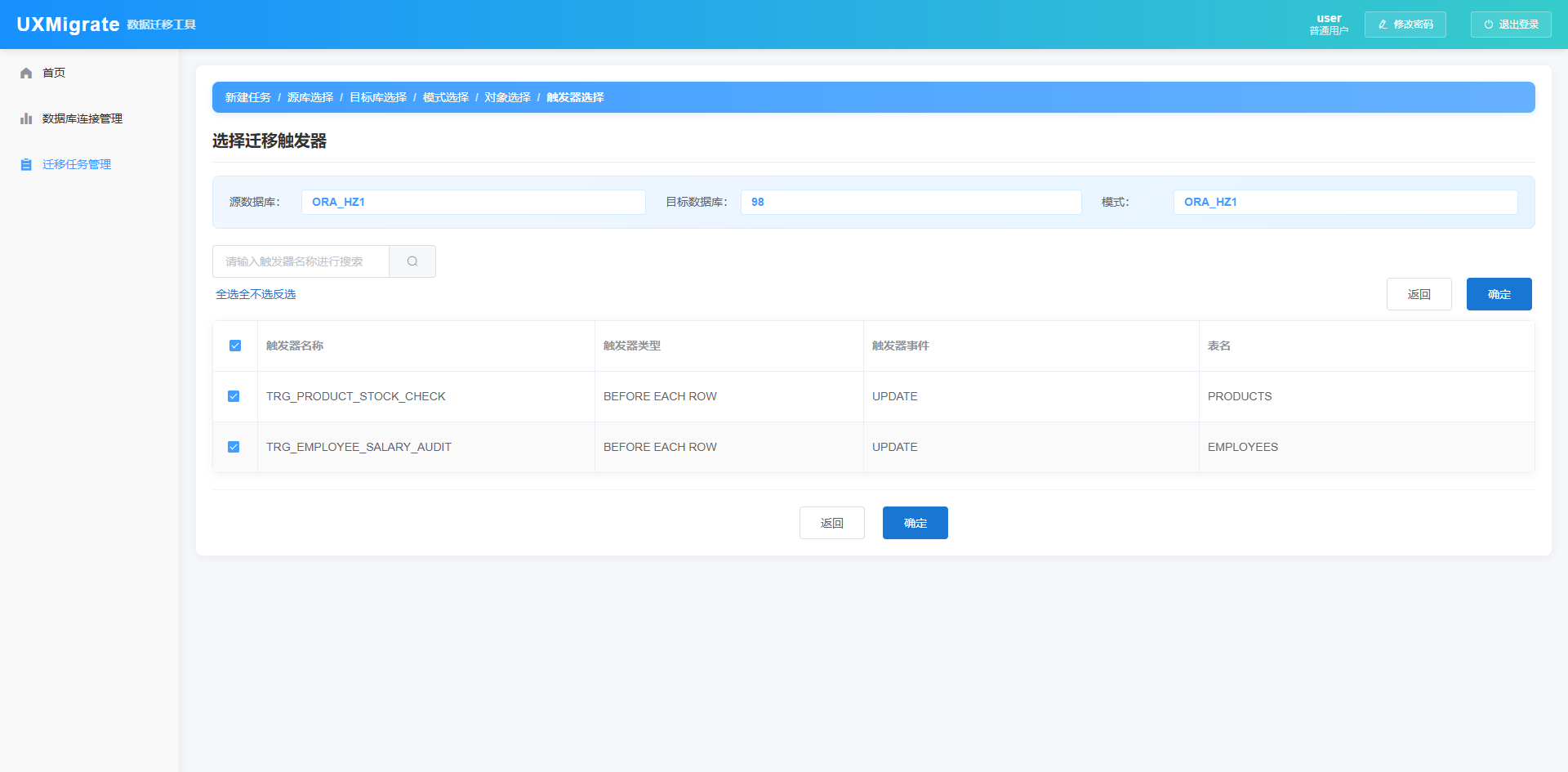
Task: Uncheck TRG_EMPLOYEE_SALARY_AUDIT trigger checkbox
Action: (234, 447)
